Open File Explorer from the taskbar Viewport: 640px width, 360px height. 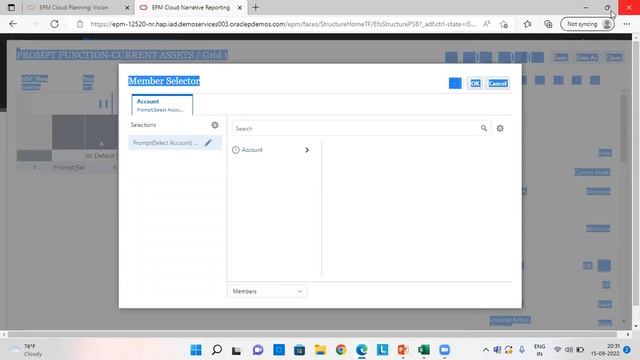coord(320,350)
